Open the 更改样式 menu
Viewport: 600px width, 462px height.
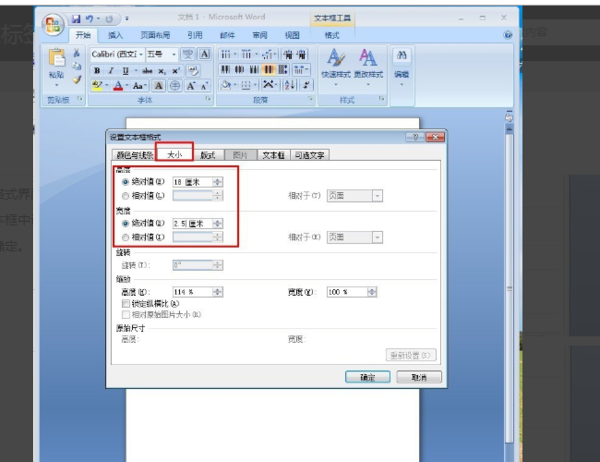click(x=368, y=67)
